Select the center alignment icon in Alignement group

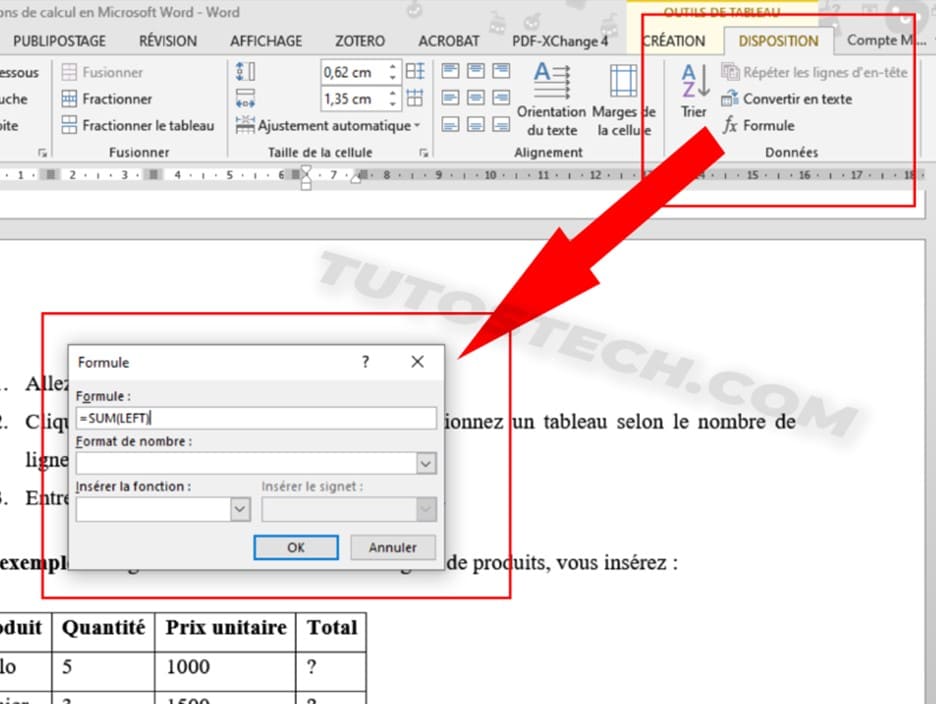(478, 97)
